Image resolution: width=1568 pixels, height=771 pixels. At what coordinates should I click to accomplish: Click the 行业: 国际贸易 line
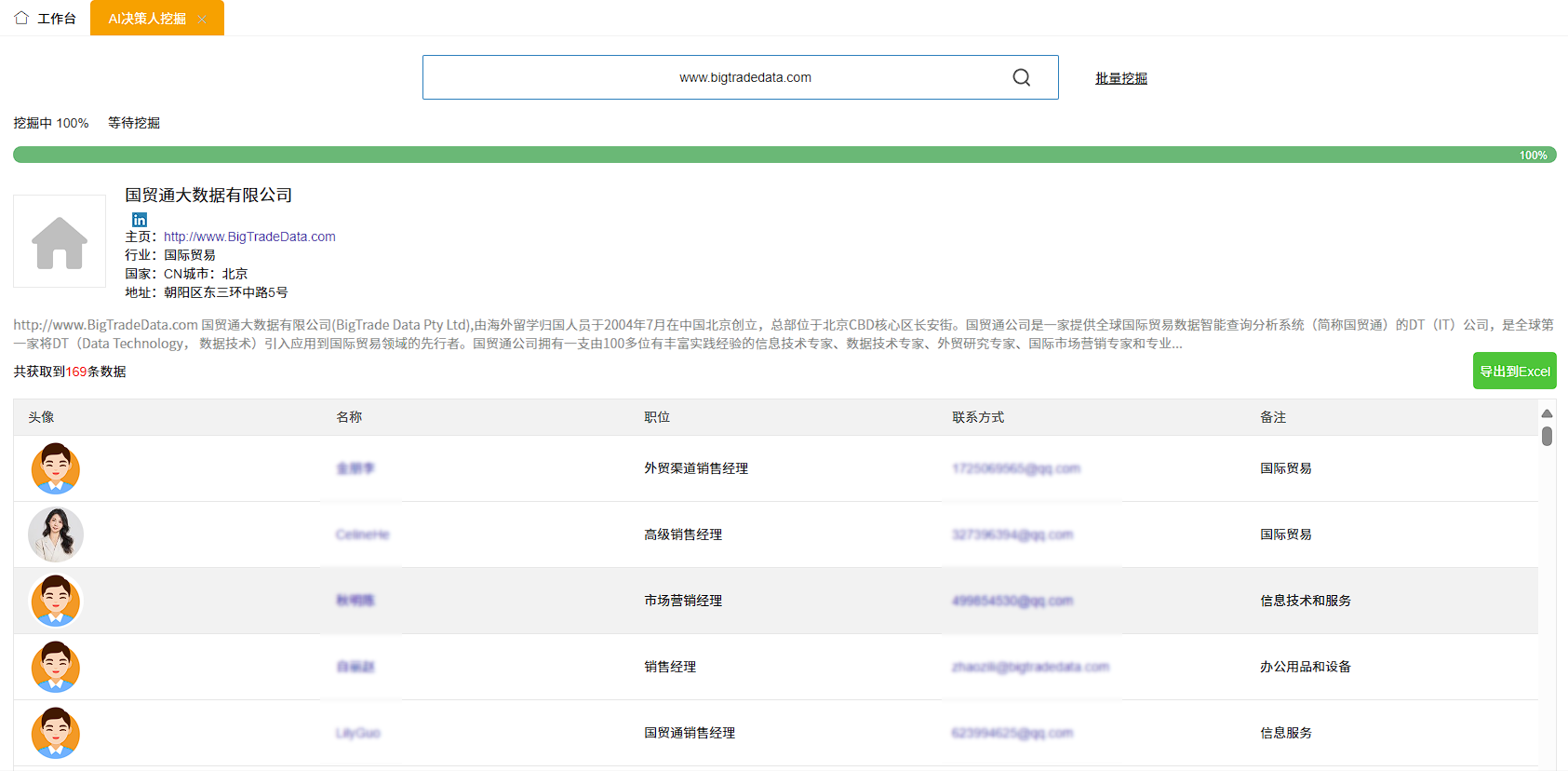tap(170, 255)
